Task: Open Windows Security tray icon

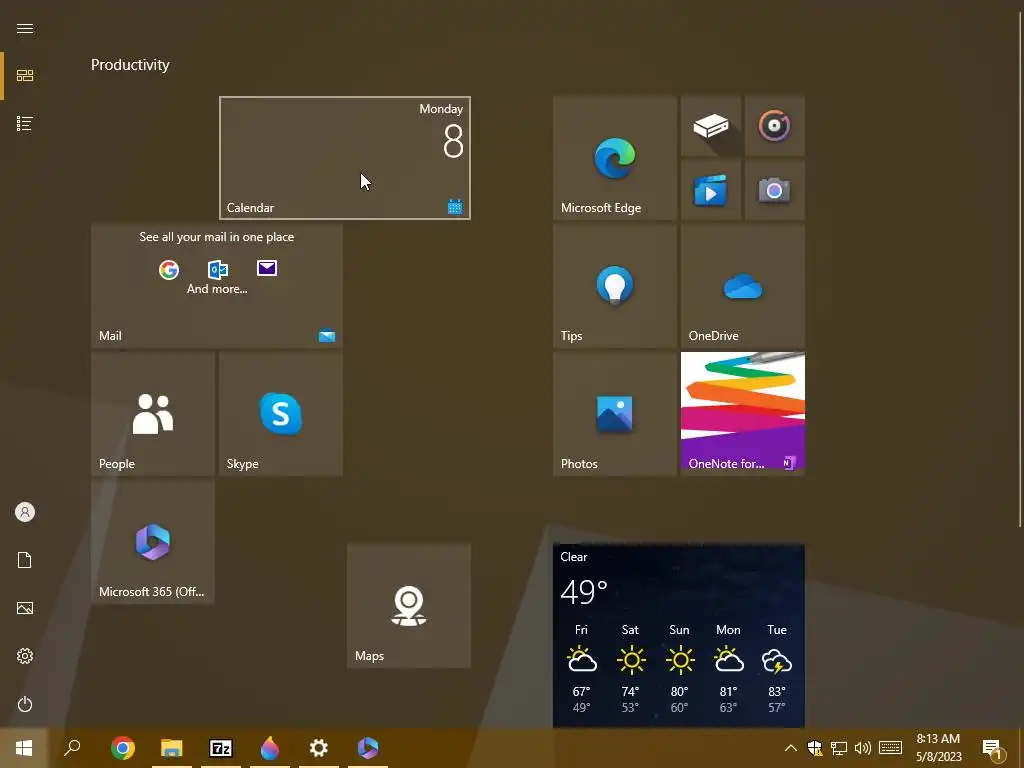Action: tap(814, 748)
